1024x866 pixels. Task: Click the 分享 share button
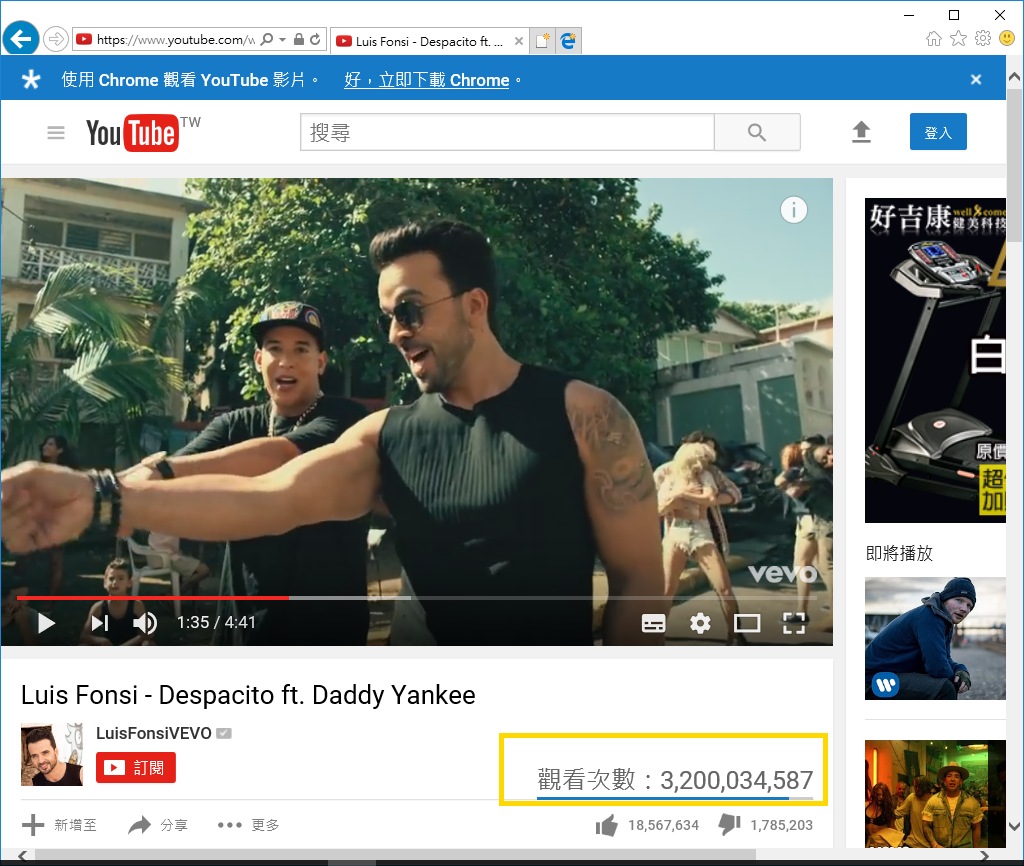click(158, 825)
